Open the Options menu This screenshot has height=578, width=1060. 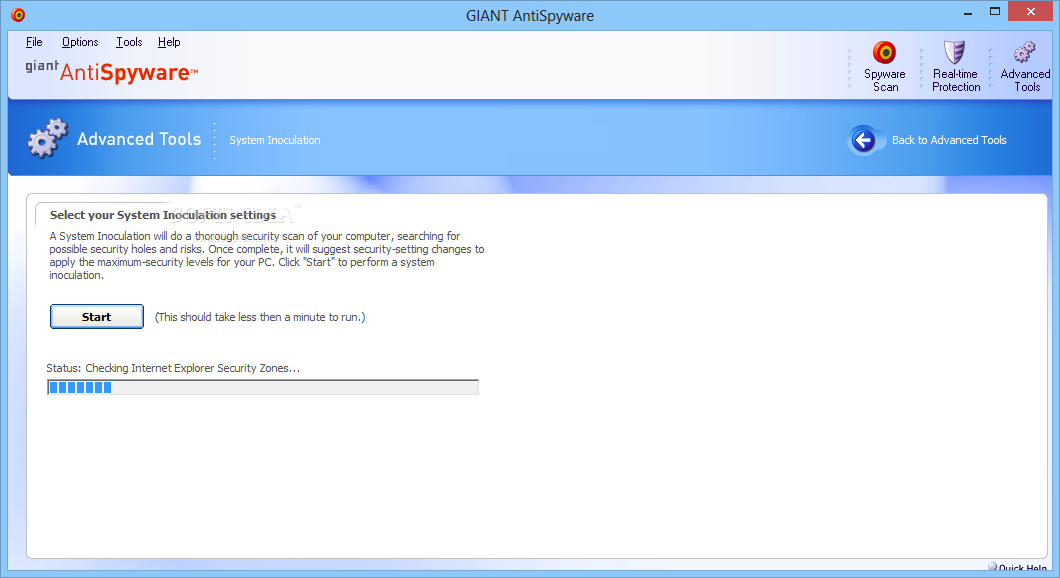coord(80,42)
